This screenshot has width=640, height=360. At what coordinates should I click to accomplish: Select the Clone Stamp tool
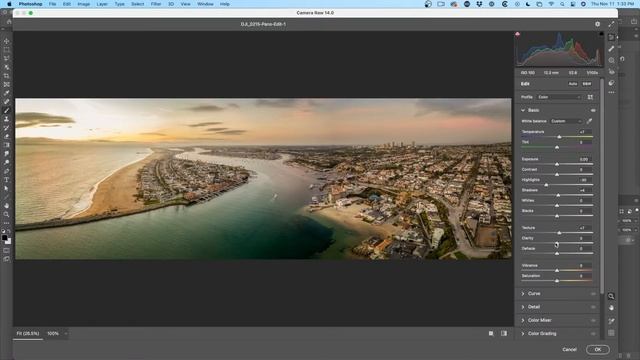click(x=7, y=119)
